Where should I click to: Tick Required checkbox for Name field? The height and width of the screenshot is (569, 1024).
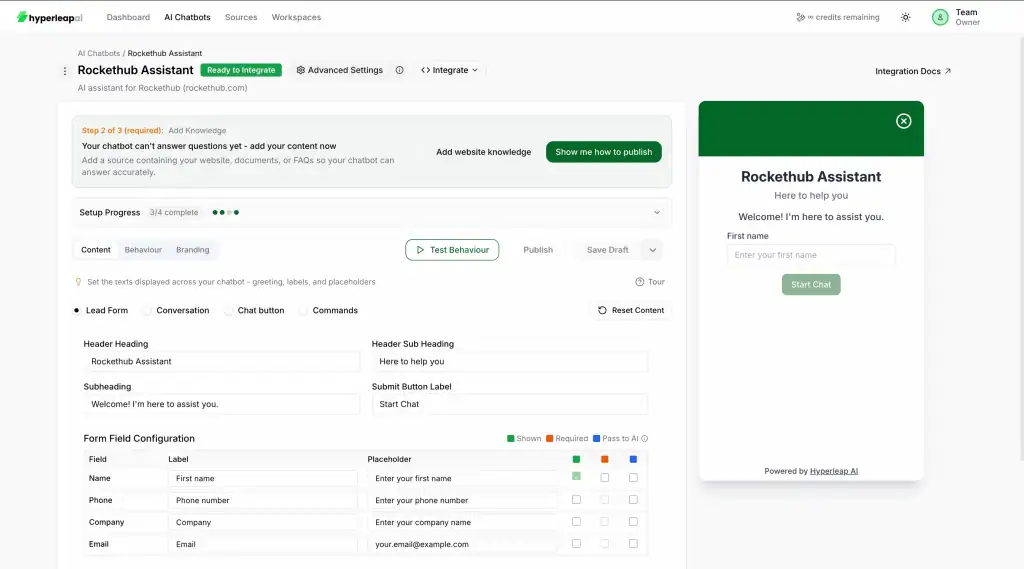pos(605,478)
